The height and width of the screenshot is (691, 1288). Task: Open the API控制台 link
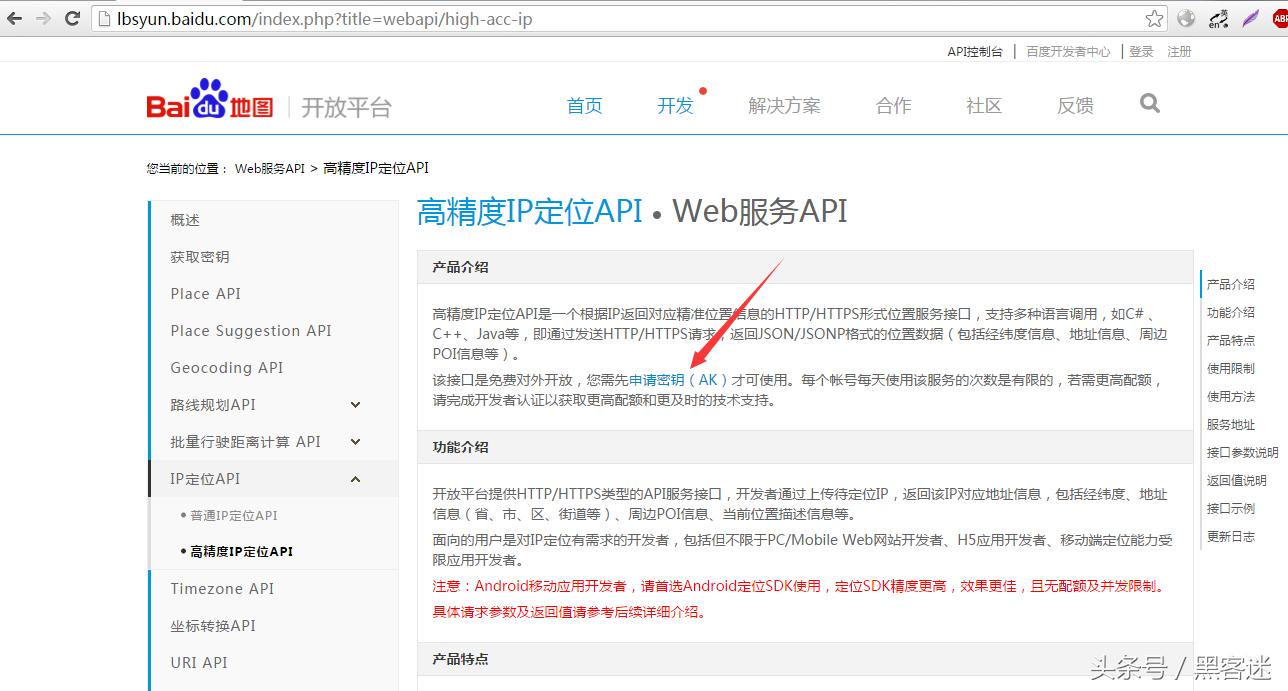point(975,51)
